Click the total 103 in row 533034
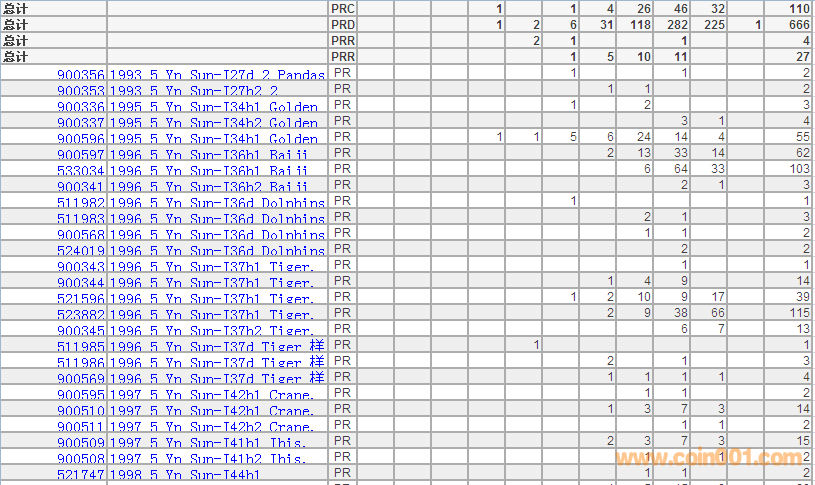 (798, 169)
